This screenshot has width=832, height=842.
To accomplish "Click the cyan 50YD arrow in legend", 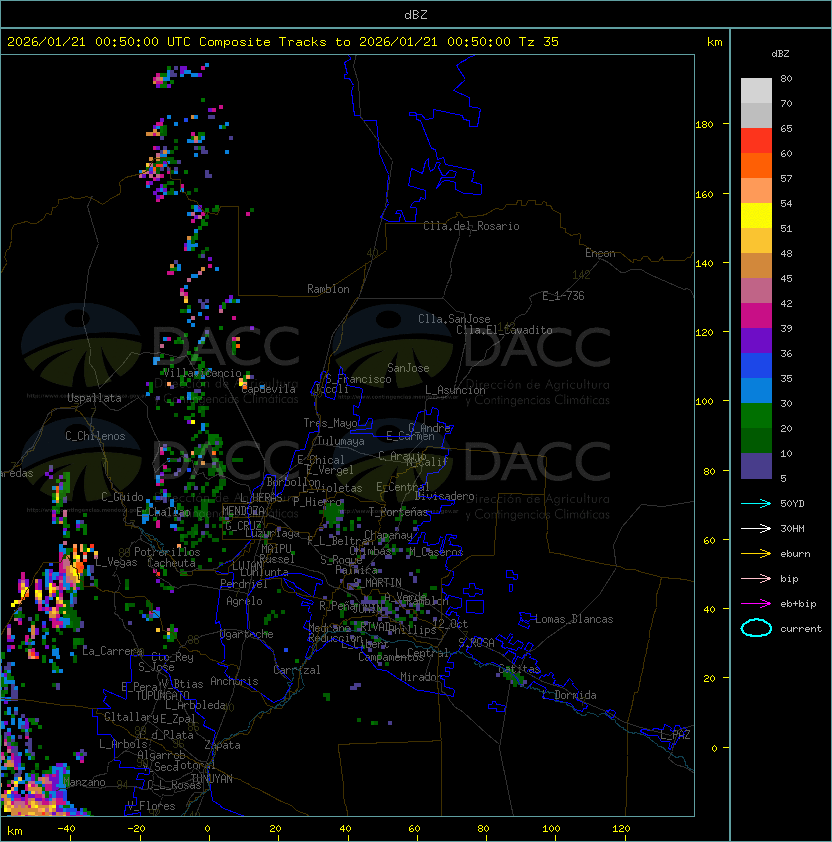I will tap(756, 503).
